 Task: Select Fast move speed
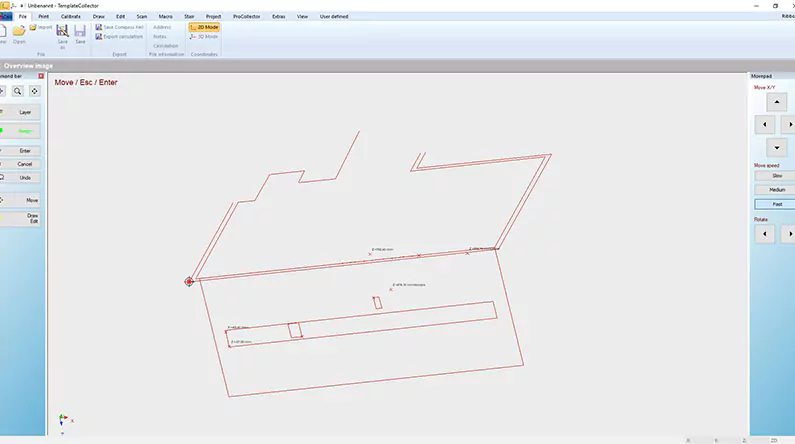tap(776, 204)
